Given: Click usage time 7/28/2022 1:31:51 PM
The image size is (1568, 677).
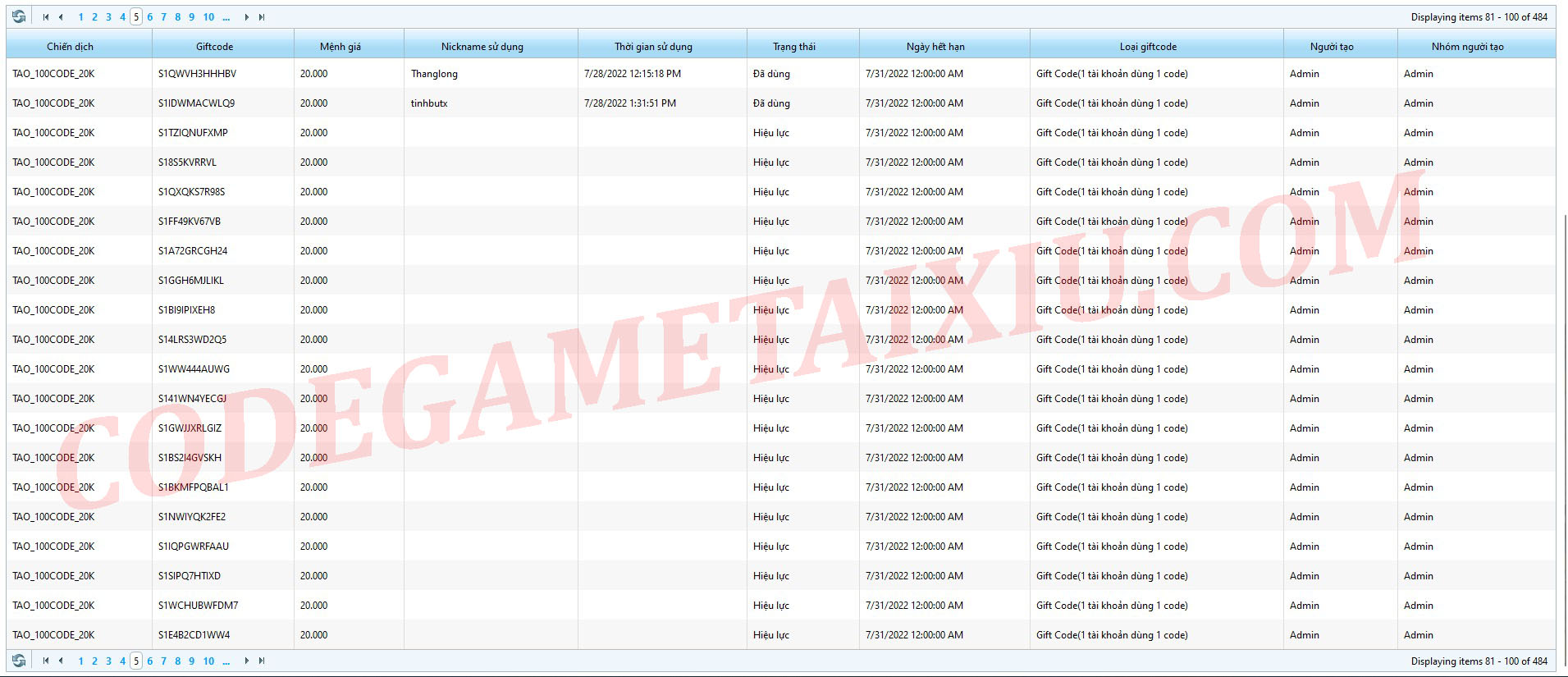Looking at the screenshot, I should (630, 103).
